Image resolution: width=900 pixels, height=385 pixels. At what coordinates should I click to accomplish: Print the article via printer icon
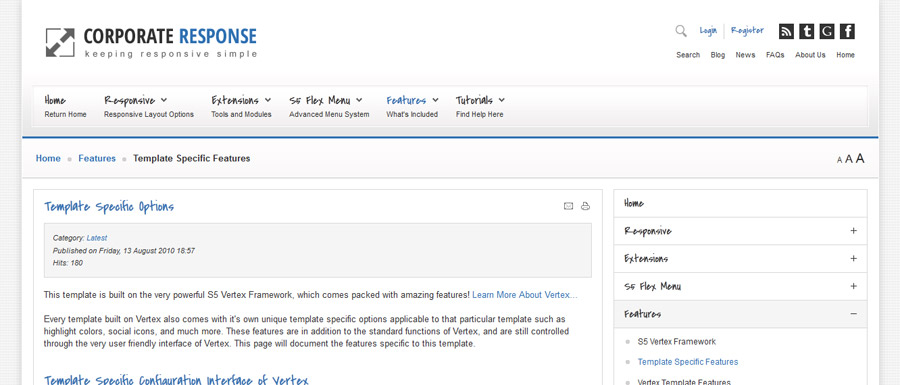585,206
